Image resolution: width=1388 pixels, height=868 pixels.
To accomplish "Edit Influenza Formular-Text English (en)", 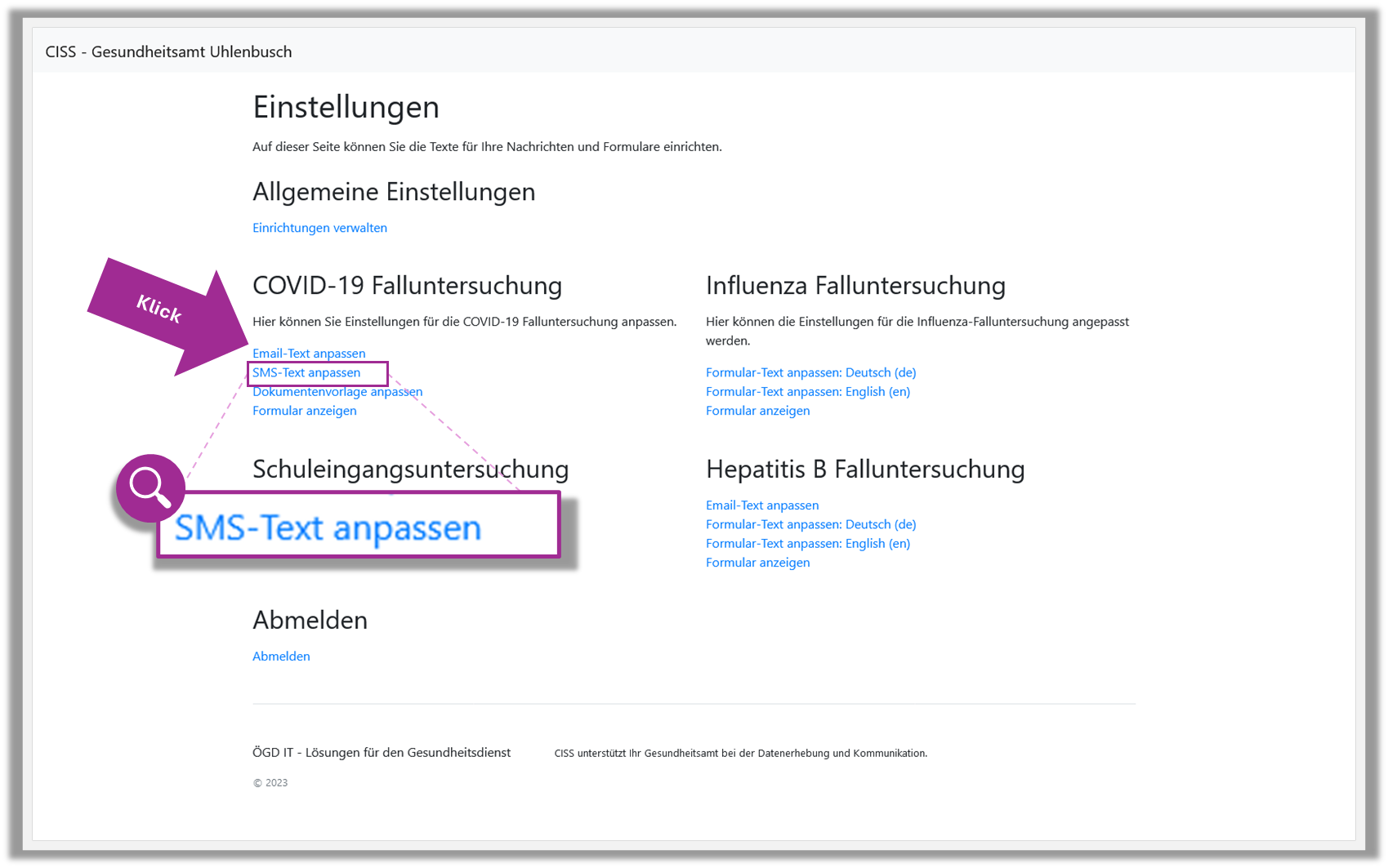I will click(807, 392).
